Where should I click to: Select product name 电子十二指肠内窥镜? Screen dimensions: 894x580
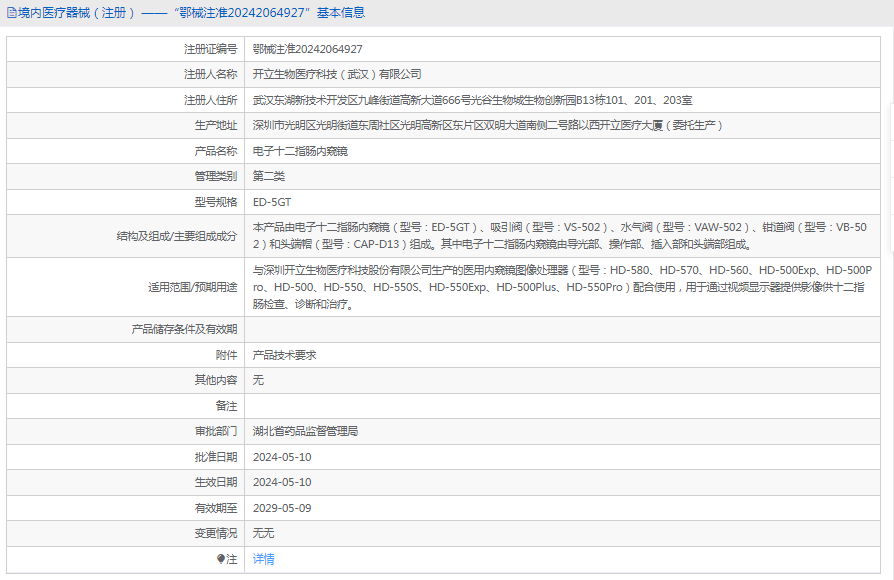pos(300,151)
